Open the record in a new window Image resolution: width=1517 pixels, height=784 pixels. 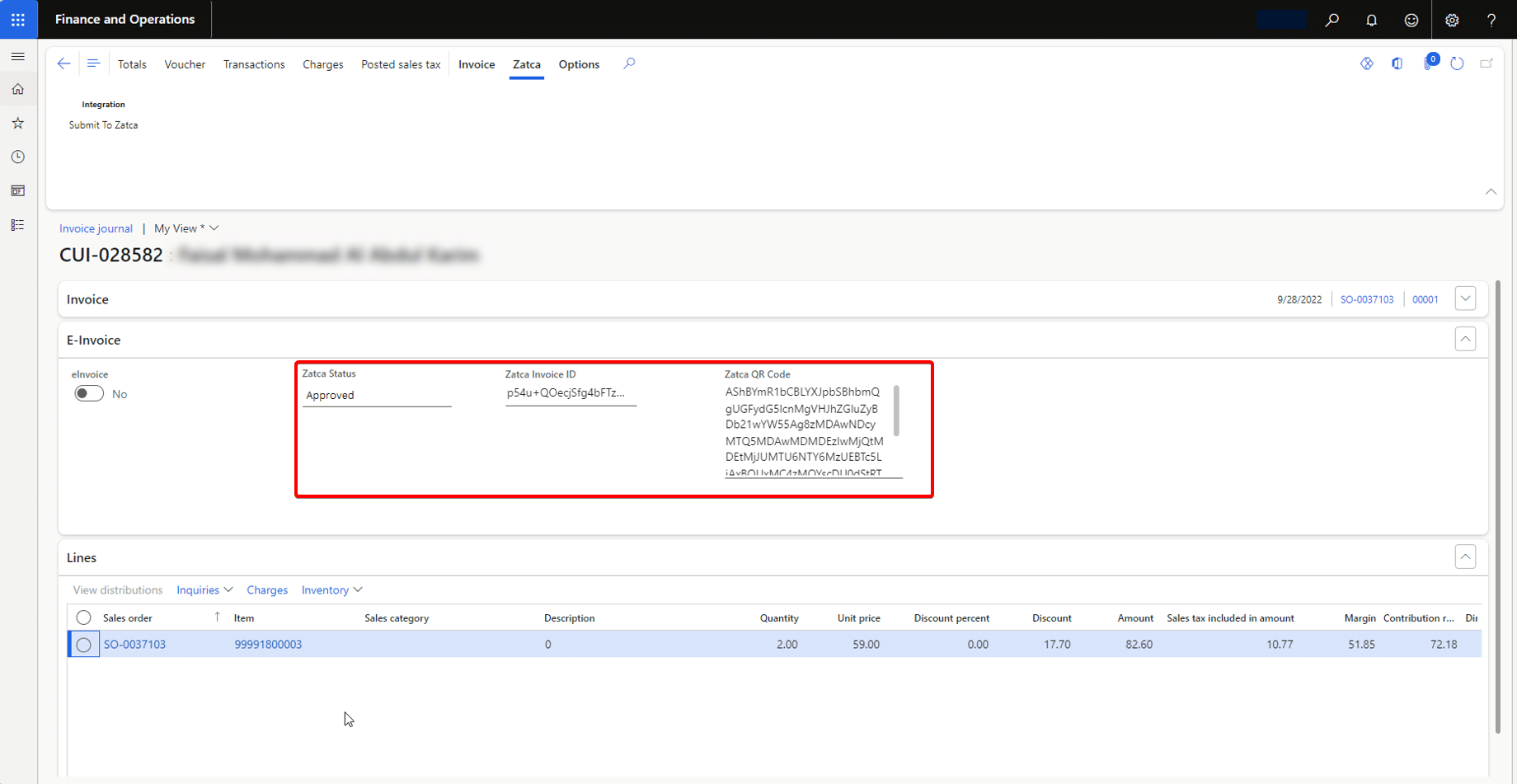[x=1487, y=63]
